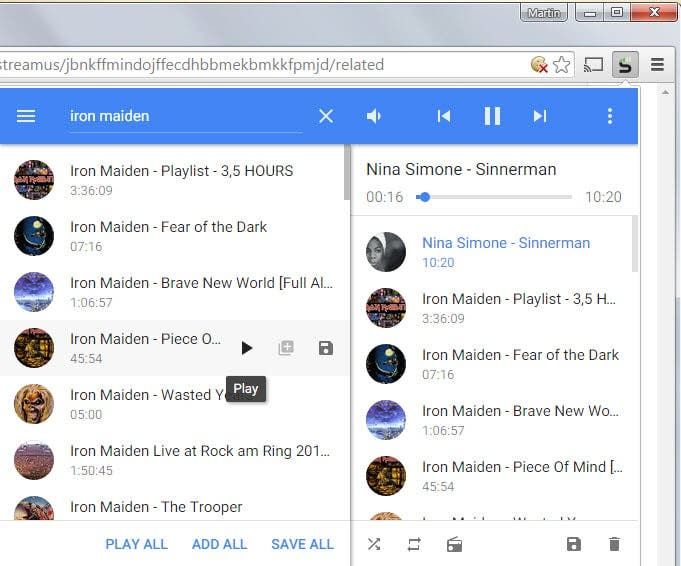Viewport: 681px width, 566px height.
Task: Add Piece Of Mind to the stream
Action: point(286,348)
